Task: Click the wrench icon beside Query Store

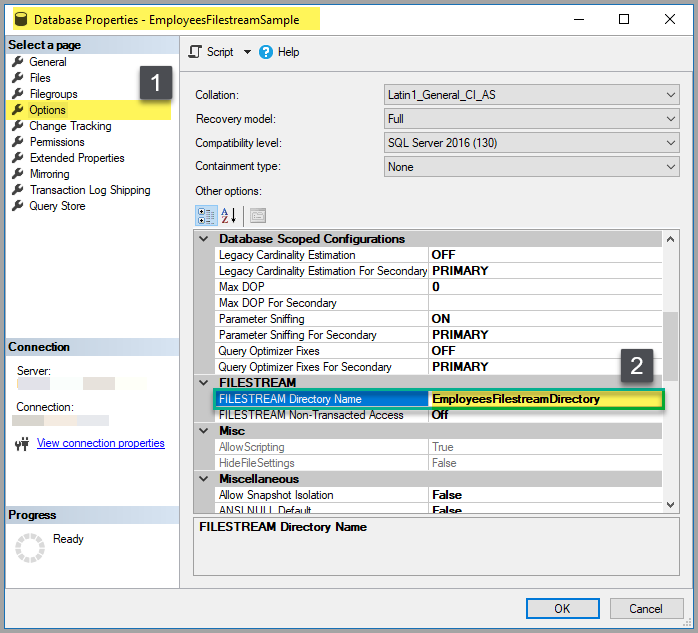Action: tap(18, 206)
